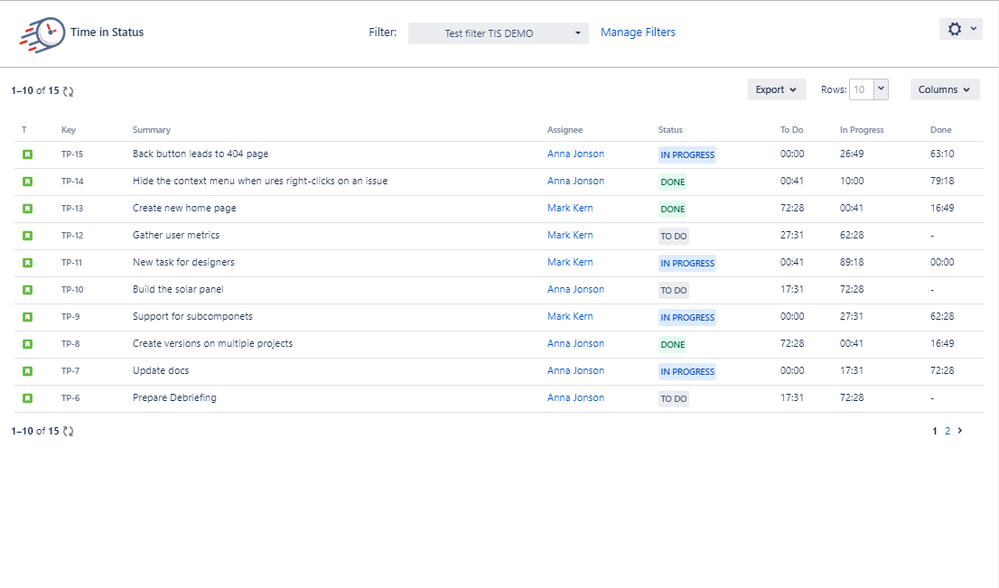Click summary 'Support for subcomponets'
The image size is (999, 588).
point(192,316)
